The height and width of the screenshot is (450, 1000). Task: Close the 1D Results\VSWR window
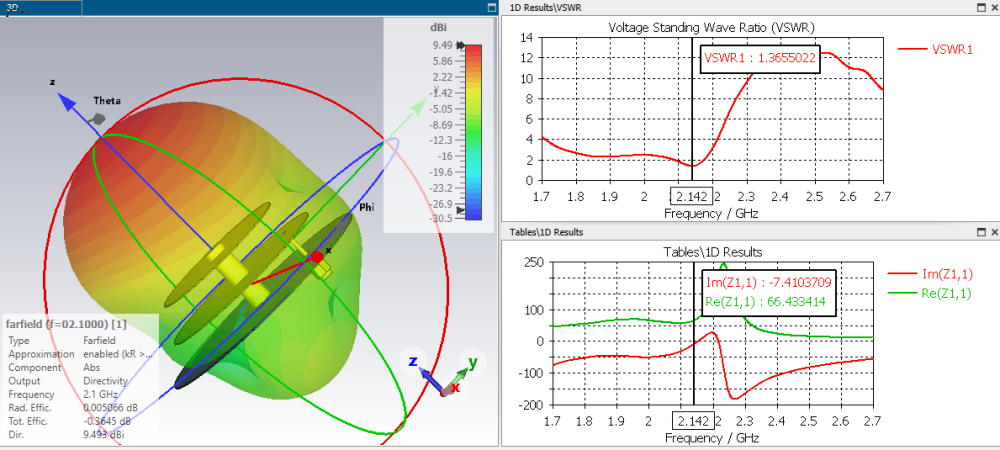pos(994,8)
